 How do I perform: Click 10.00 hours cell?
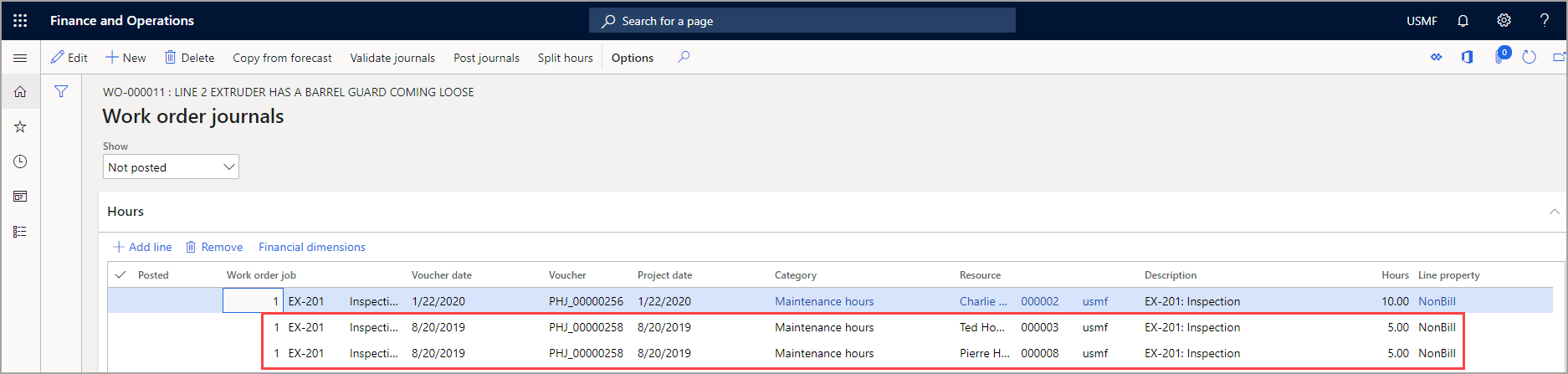coord(1395,301)
